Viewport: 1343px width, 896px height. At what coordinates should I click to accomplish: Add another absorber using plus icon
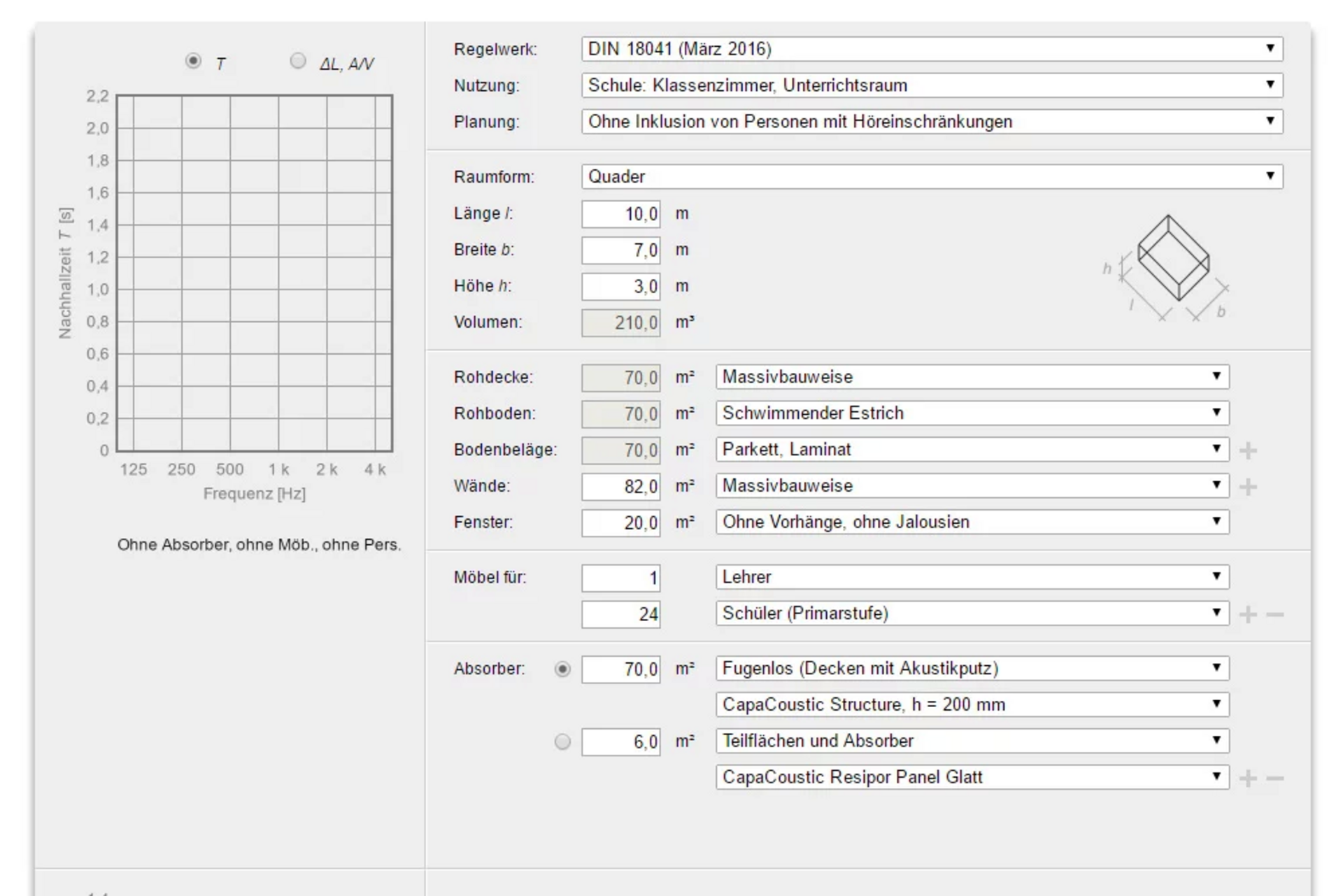point(1248,778)
